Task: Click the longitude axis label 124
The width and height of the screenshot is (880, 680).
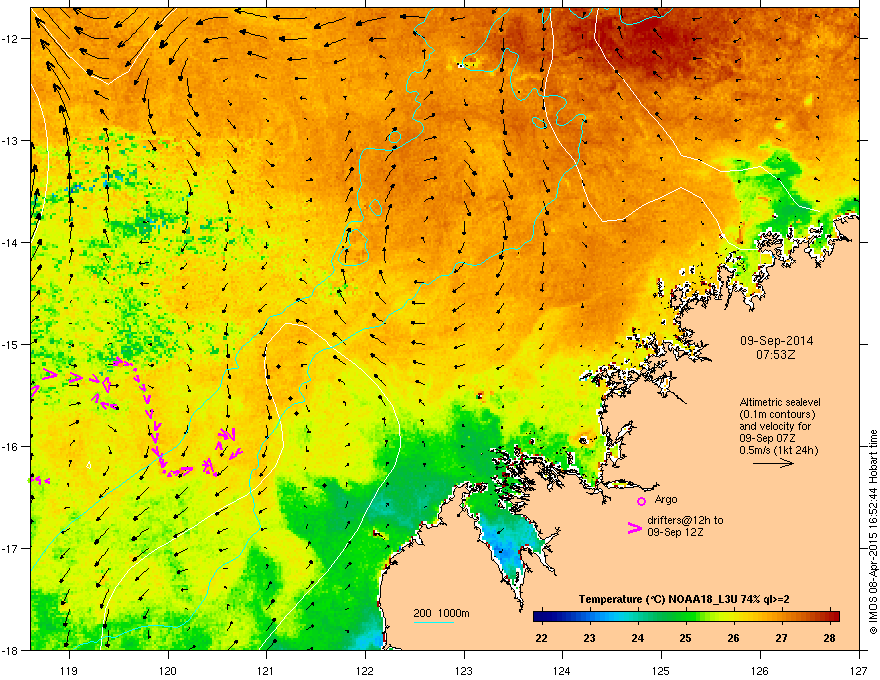Action: (x=562, y=670)
